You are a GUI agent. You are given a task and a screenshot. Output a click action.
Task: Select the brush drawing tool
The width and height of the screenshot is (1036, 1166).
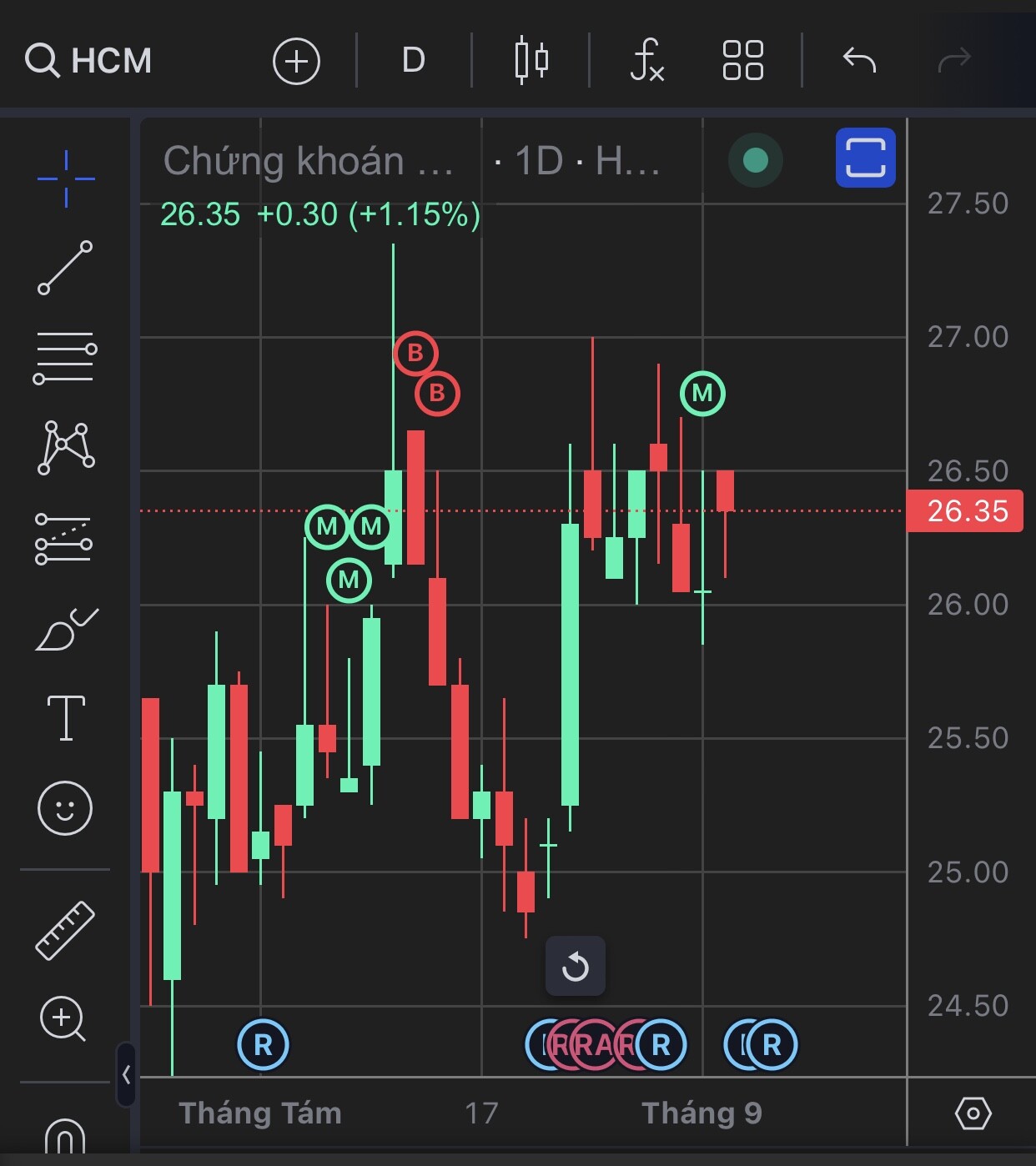click(67, 630)
